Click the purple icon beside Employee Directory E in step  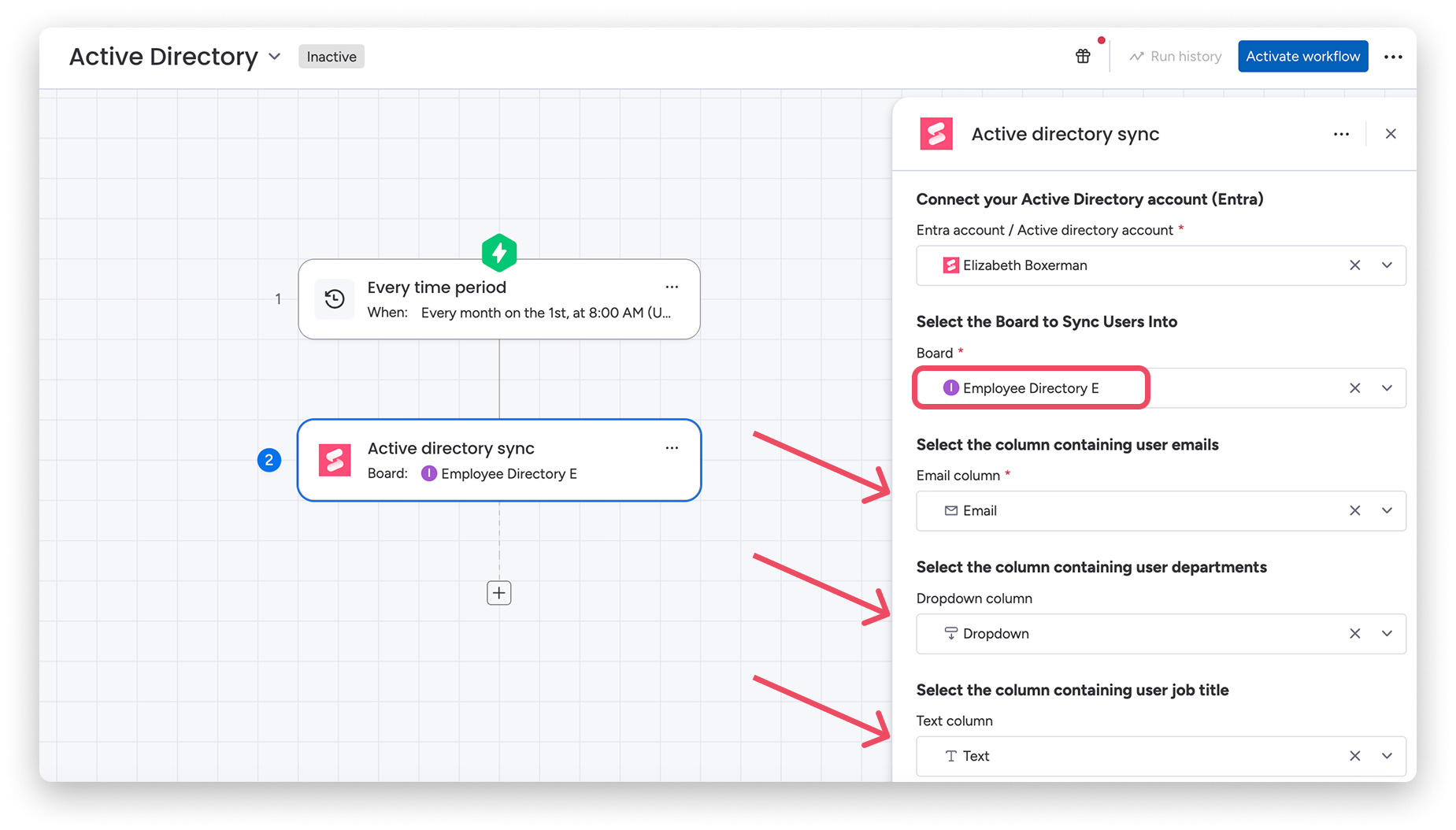click(x=429, y=473)
